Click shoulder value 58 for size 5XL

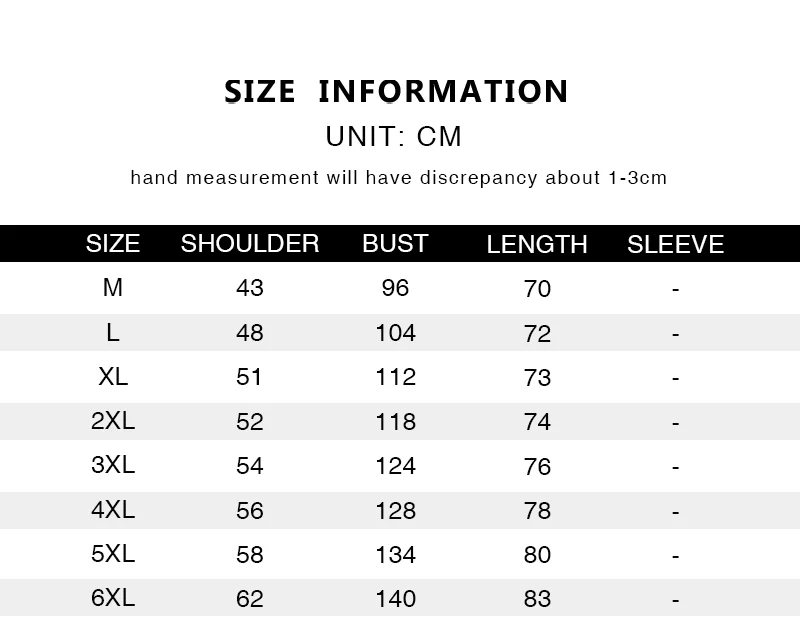(250, 554)
